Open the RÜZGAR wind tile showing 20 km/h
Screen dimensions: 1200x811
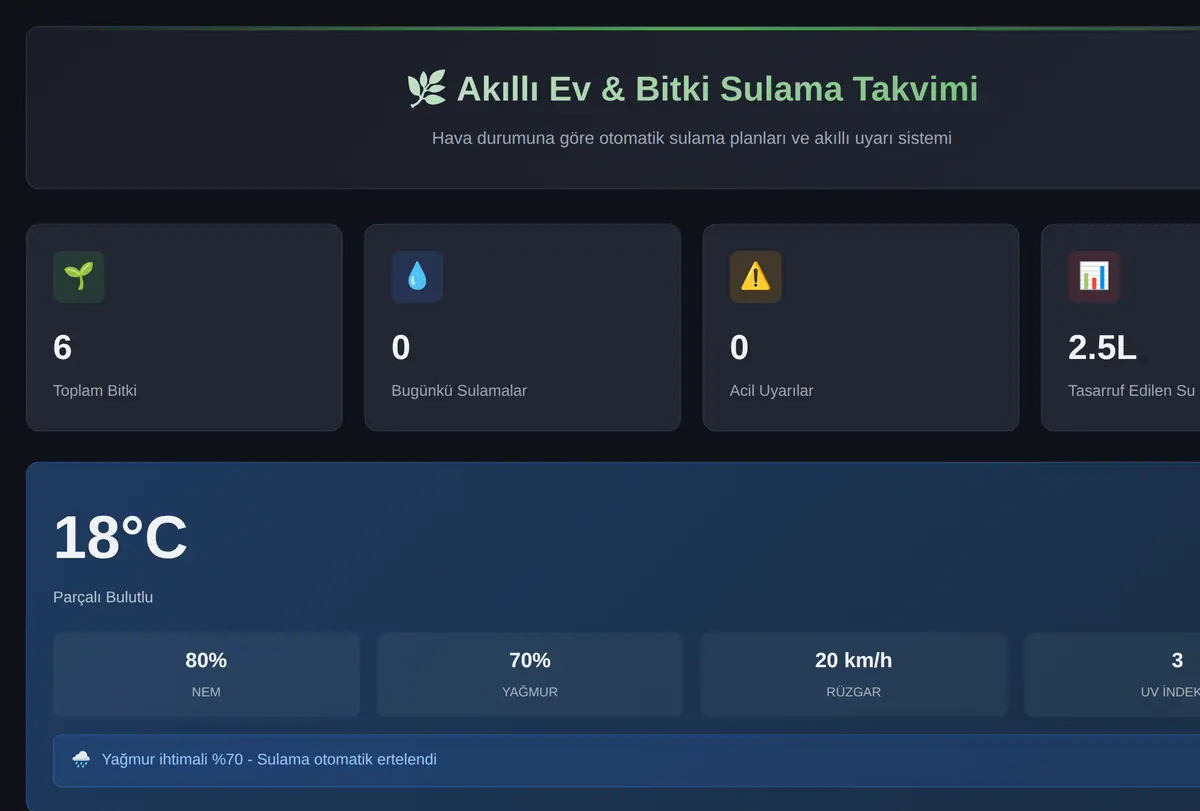[853, 674]
